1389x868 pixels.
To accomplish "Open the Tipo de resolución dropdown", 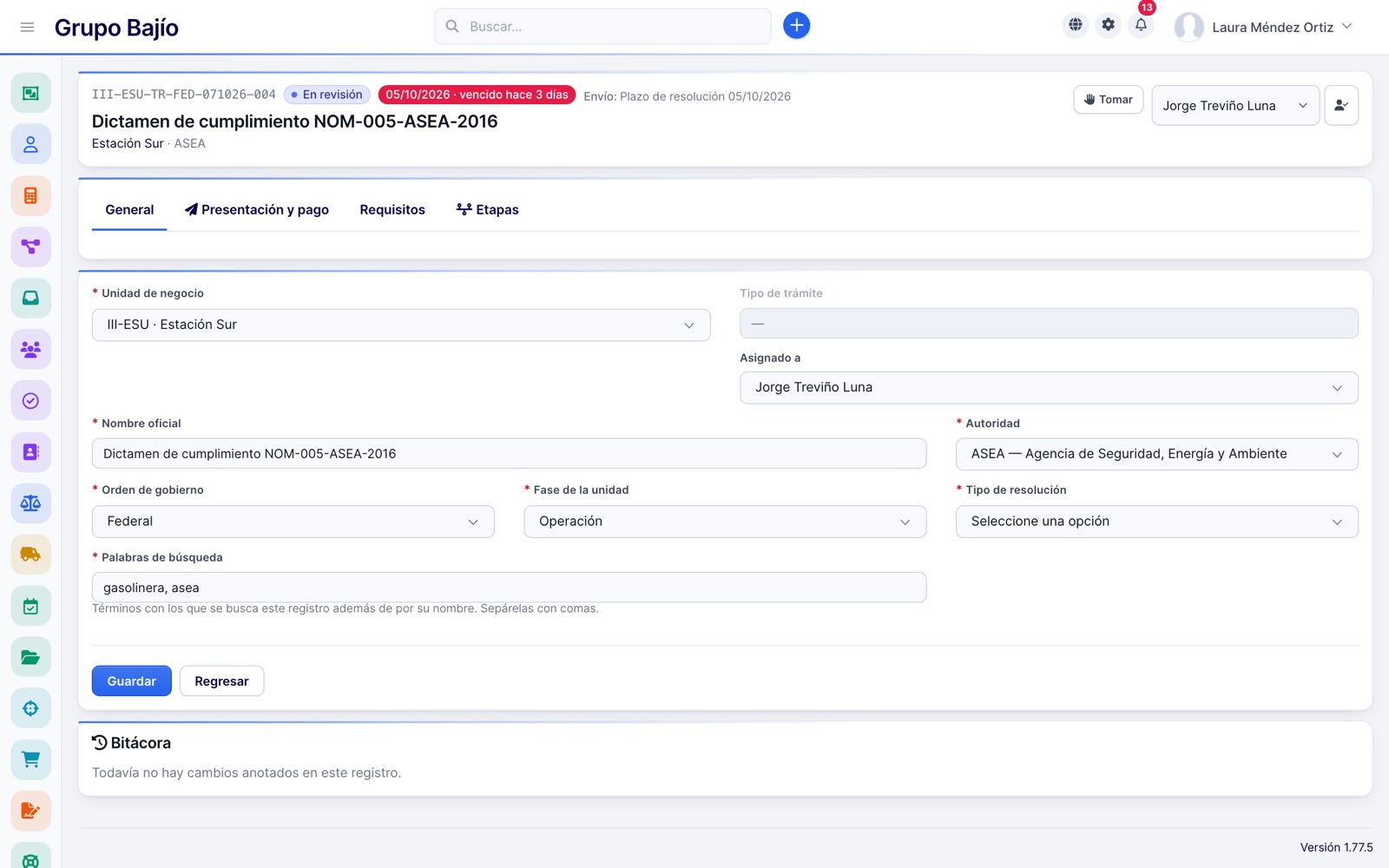I will pyautogui.click(x=1156, y=522).
